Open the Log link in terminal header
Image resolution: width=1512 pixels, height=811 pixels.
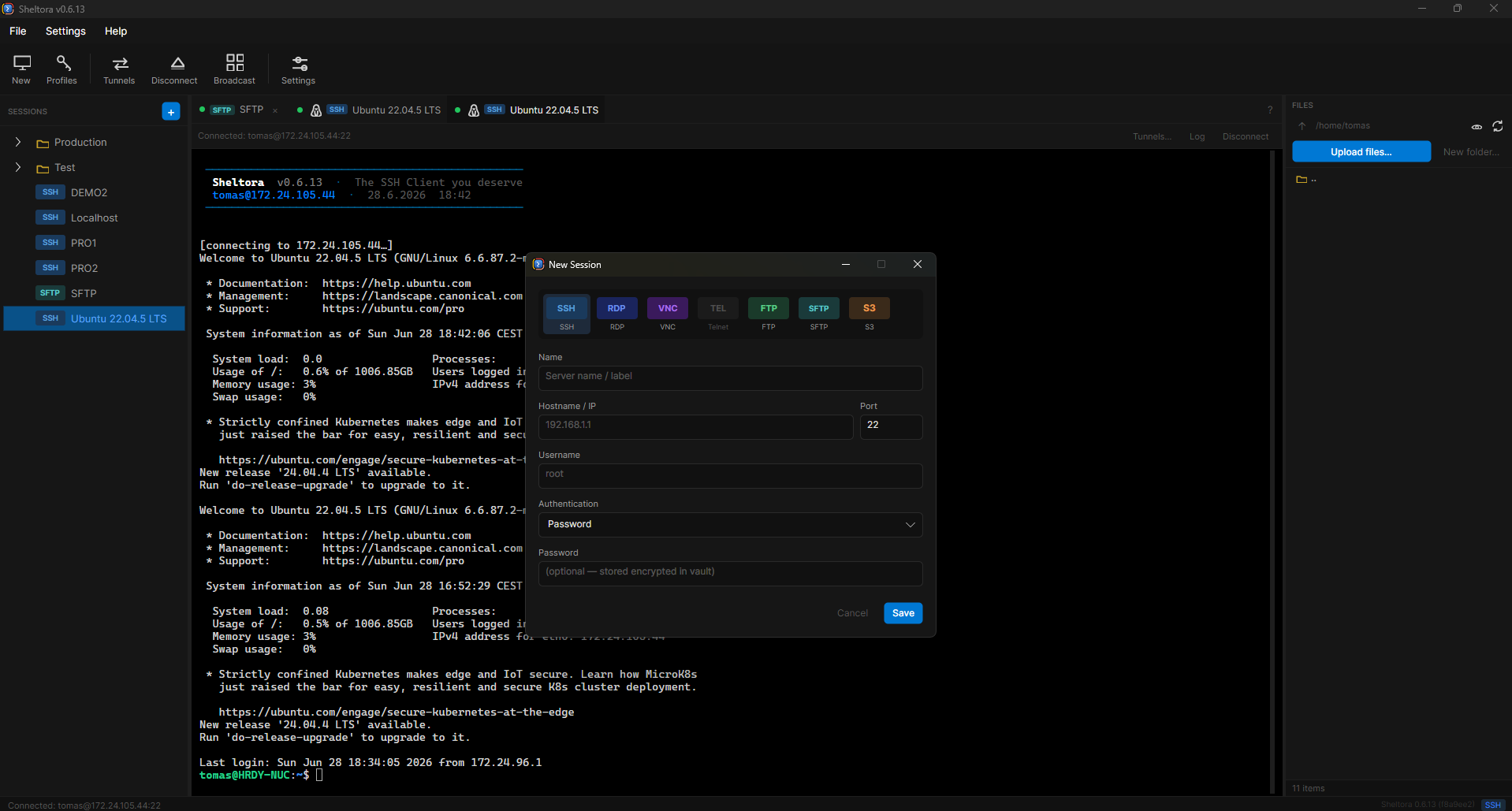coord(1197,136)
